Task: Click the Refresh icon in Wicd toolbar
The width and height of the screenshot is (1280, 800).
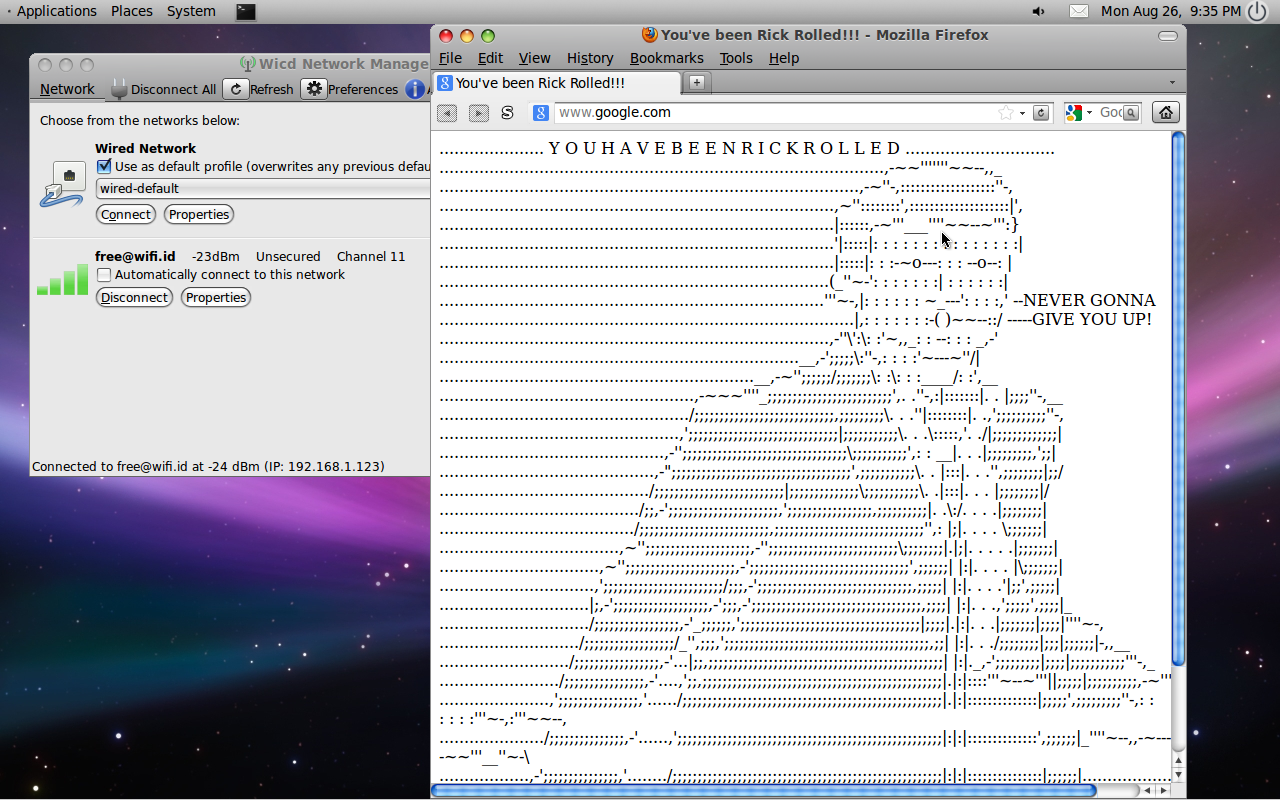Action: [x=236, y=89]
